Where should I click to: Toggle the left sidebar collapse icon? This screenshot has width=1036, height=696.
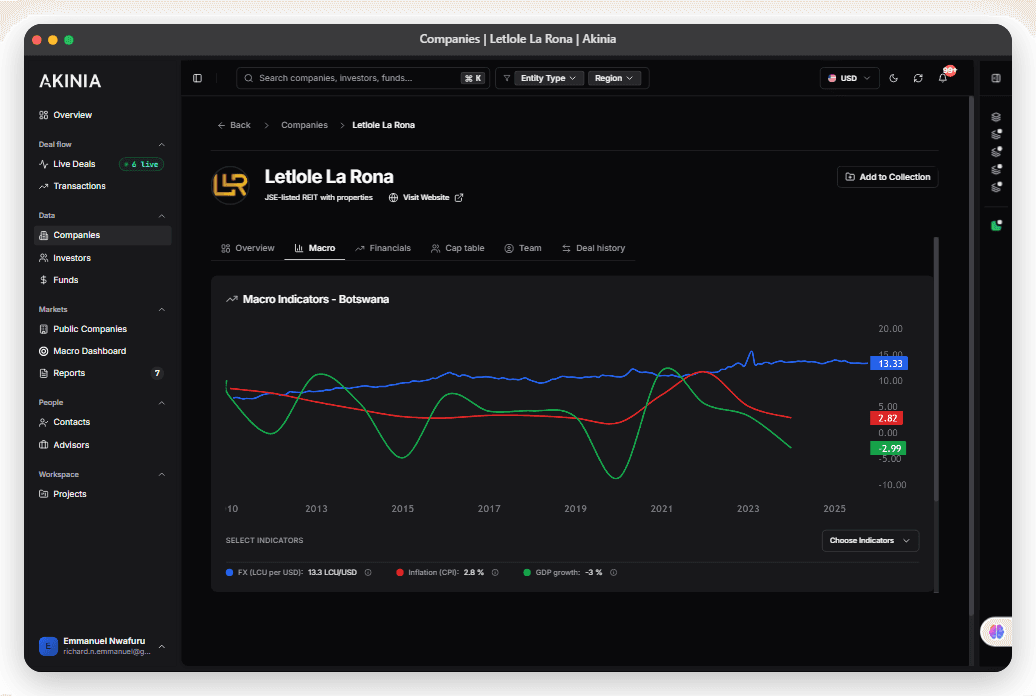point(197,78)
